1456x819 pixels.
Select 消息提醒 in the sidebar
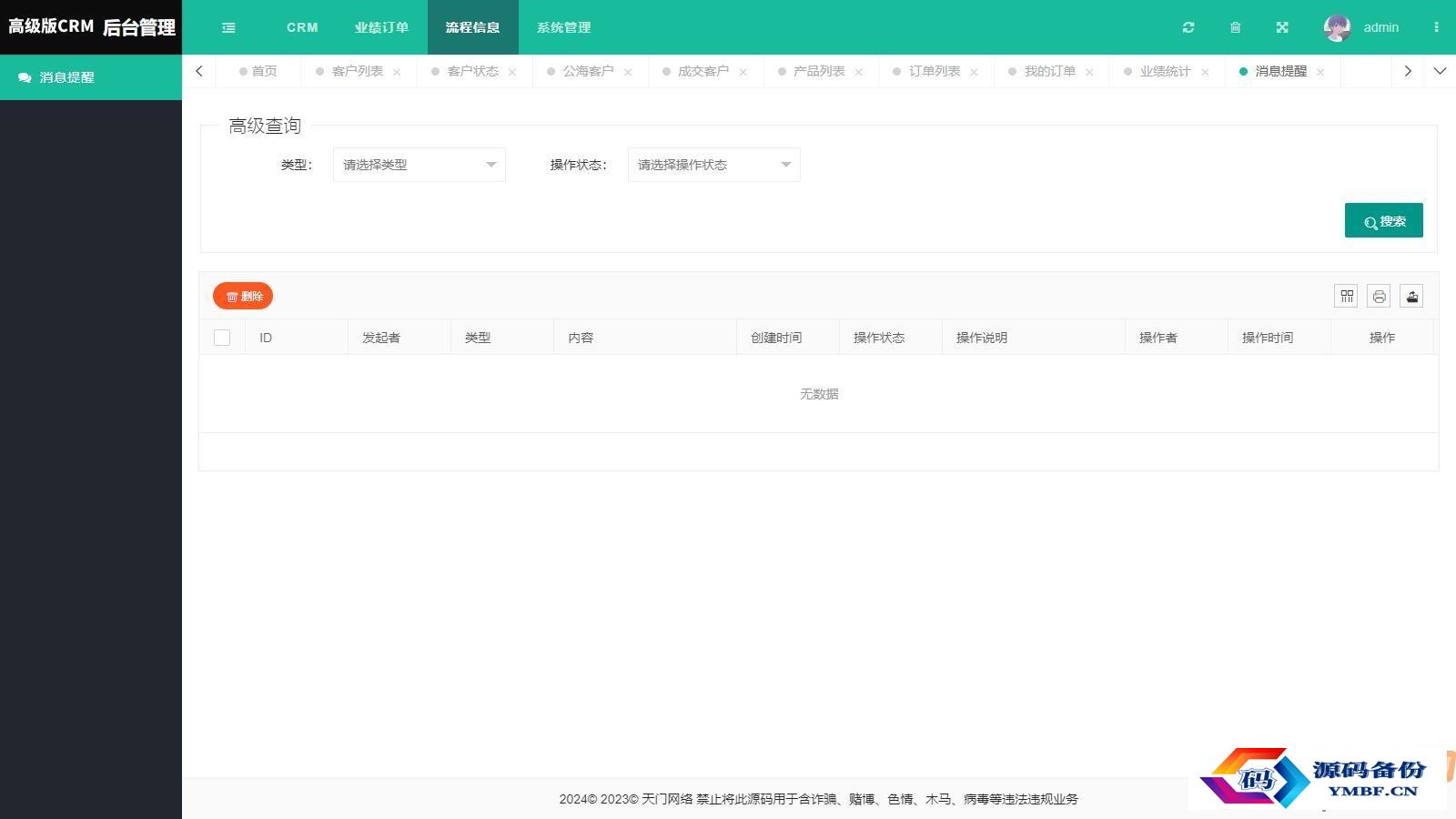pyautogui.click(x=91, y=77)
